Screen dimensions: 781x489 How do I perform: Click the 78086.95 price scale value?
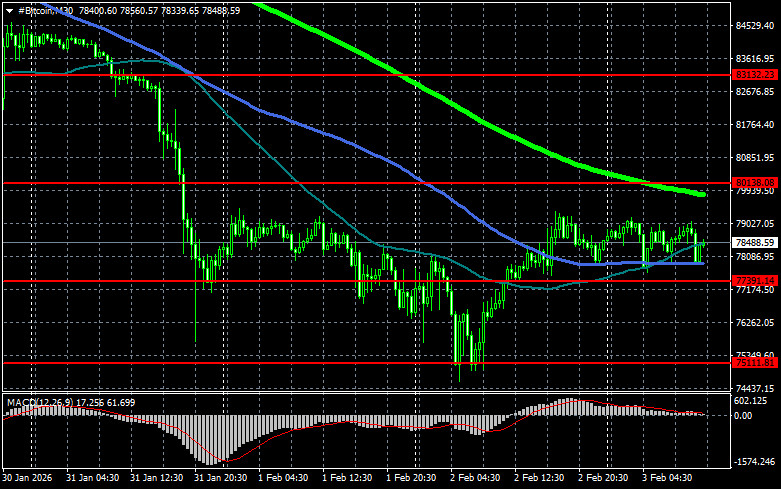755,256
